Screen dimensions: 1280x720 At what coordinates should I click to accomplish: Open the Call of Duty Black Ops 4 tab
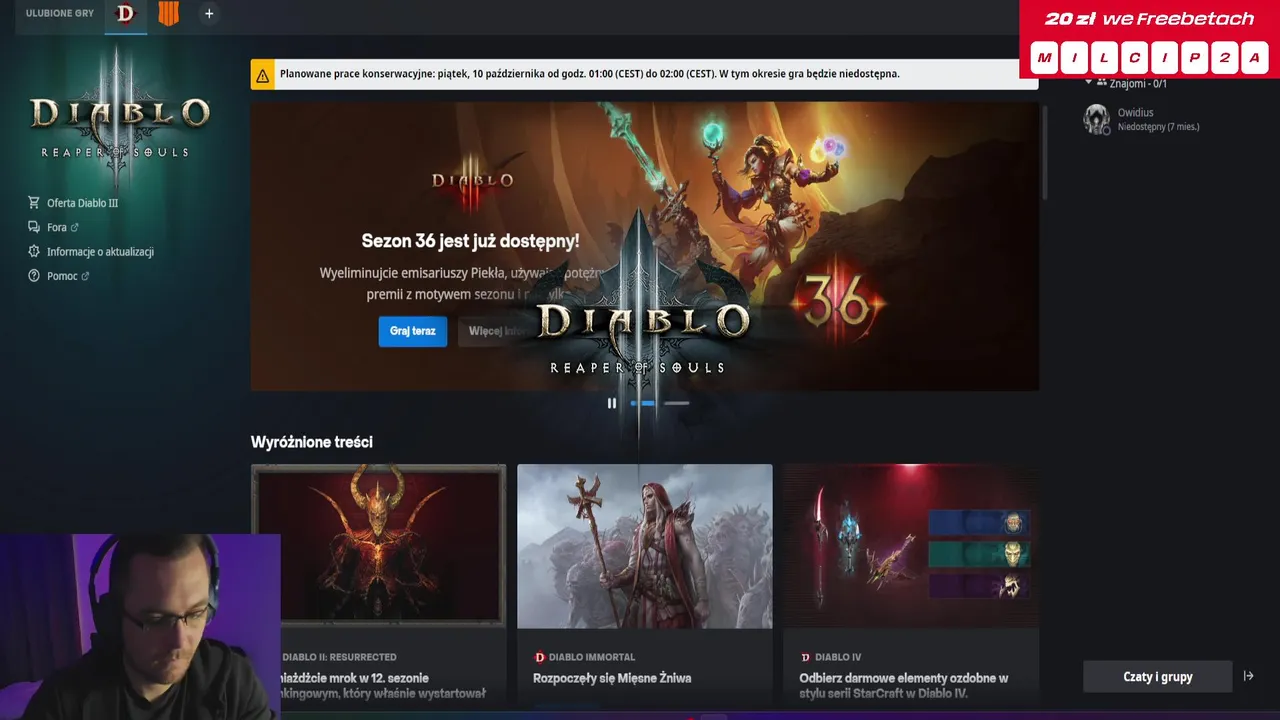[x=169, y=14]
